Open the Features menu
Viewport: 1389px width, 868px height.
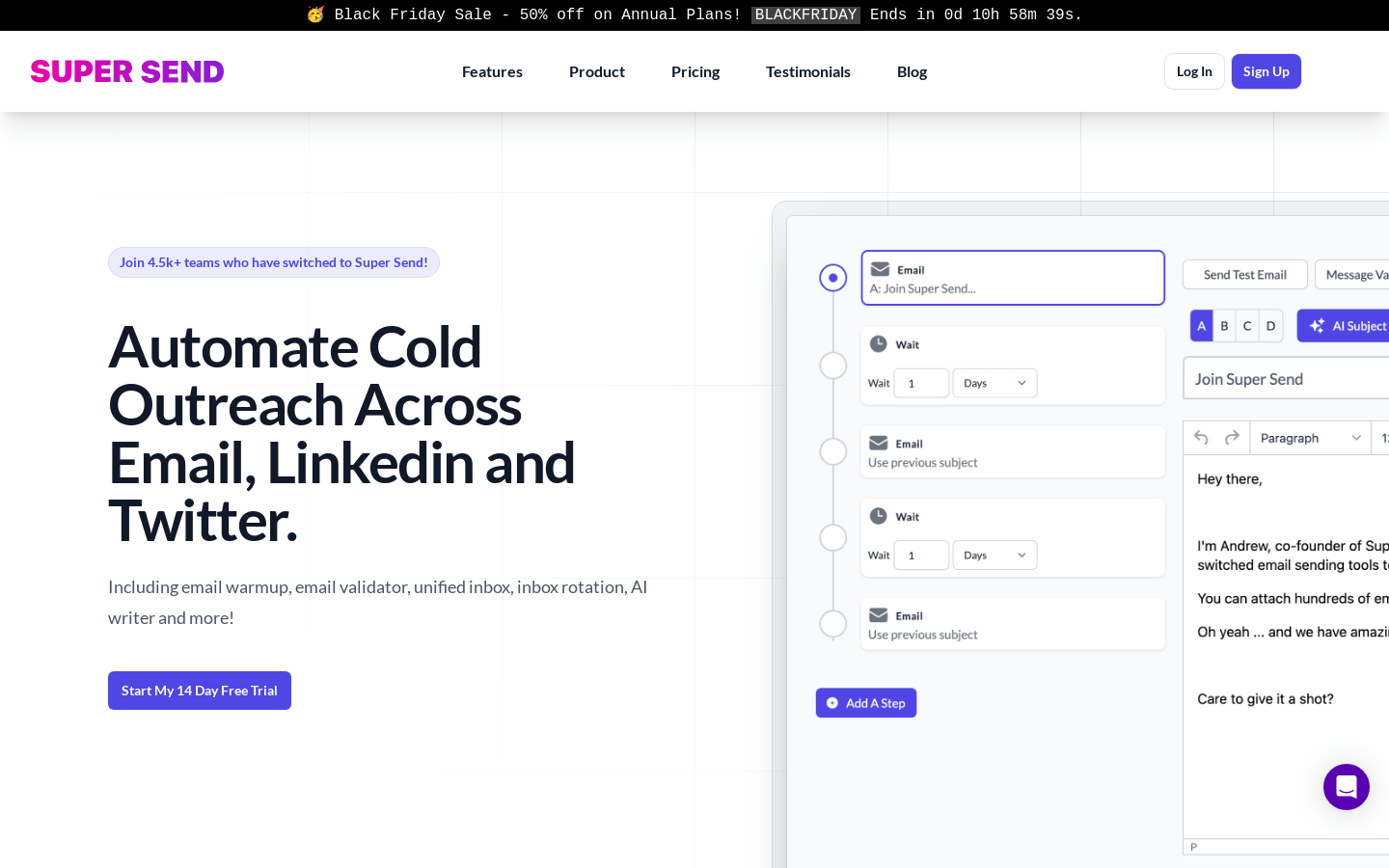[492, 71]
